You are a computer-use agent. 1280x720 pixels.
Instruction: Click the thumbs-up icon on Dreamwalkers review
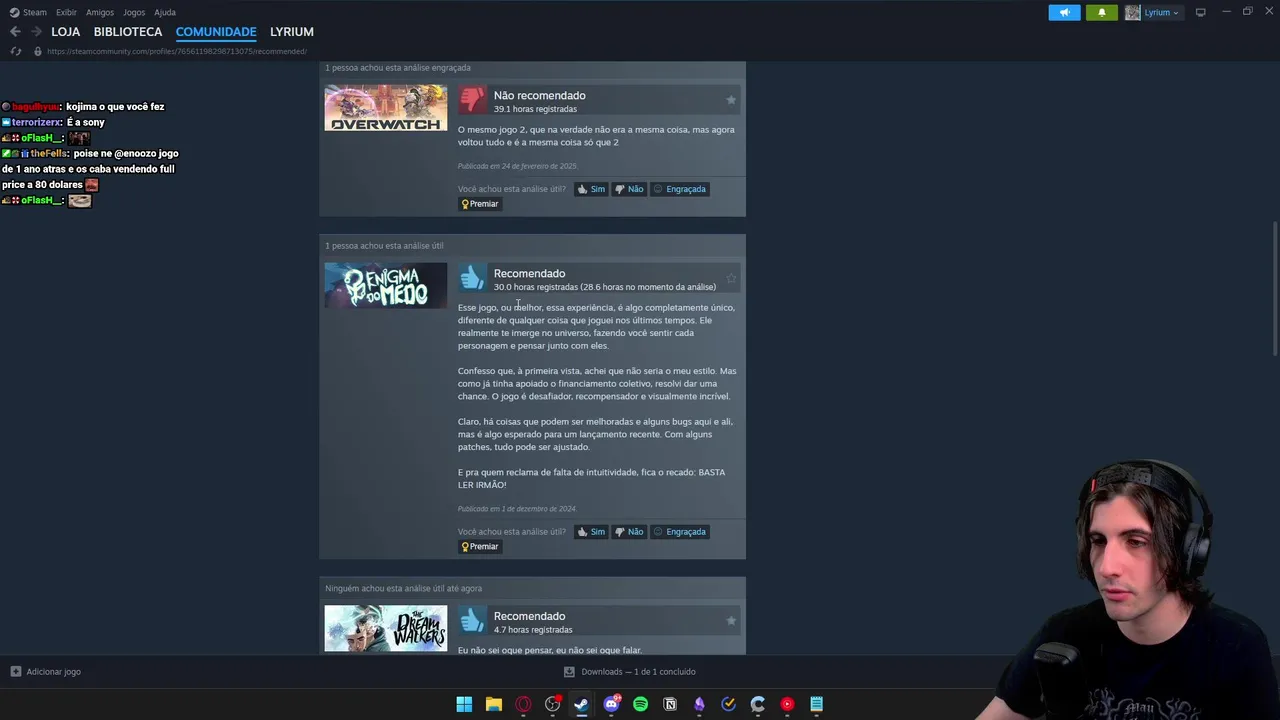pyautogui.click(x=472, y=621)
